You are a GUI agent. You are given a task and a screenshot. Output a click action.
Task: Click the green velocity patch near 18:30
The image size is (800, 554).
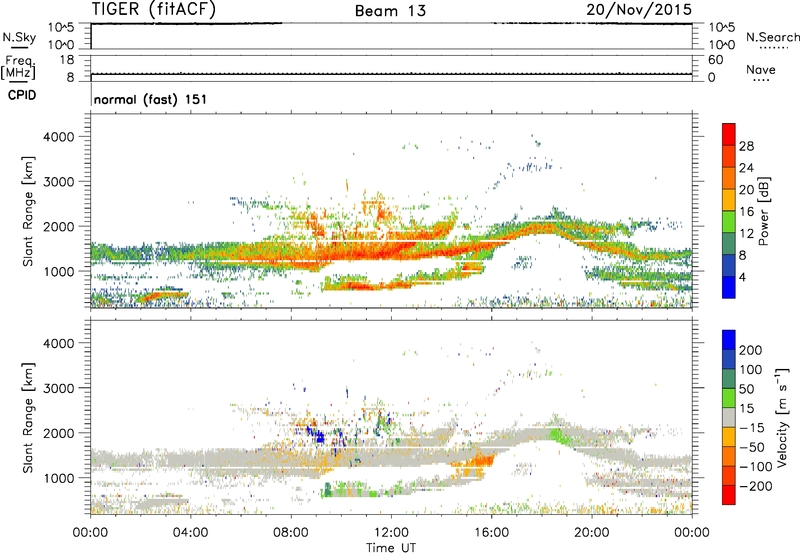point(559,435)
